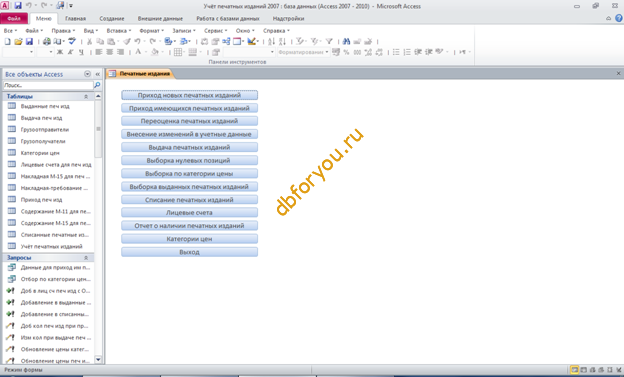The height and width of the screenshot is (377, 624).
Task: Click the Выход button
Action: (x=189, y=252)
